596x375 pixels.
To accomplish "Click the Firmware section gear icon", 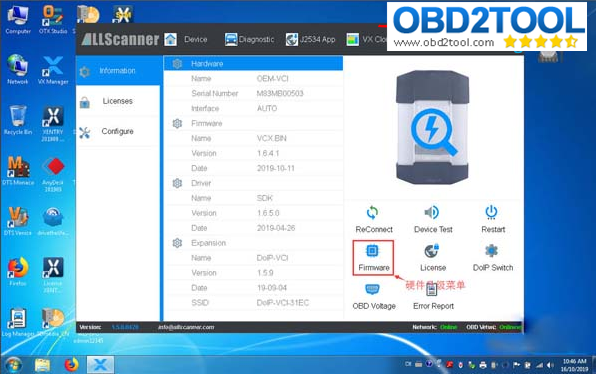I will pyautogui.click(x=177, y=123).
